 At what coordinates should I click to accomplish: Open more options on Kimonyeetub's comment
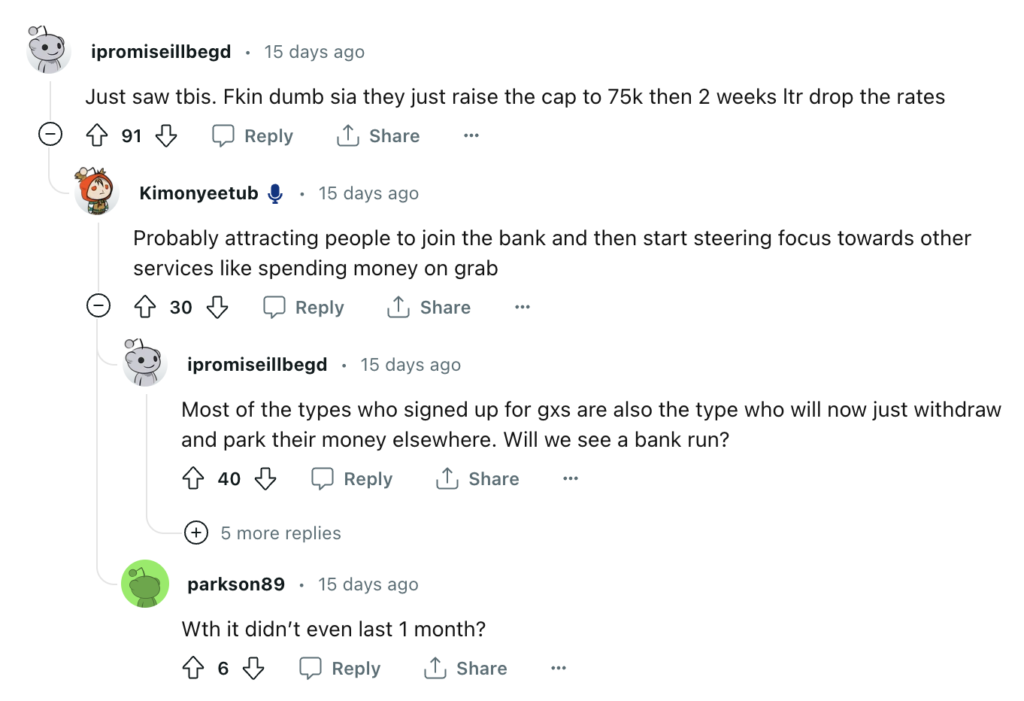522,307
